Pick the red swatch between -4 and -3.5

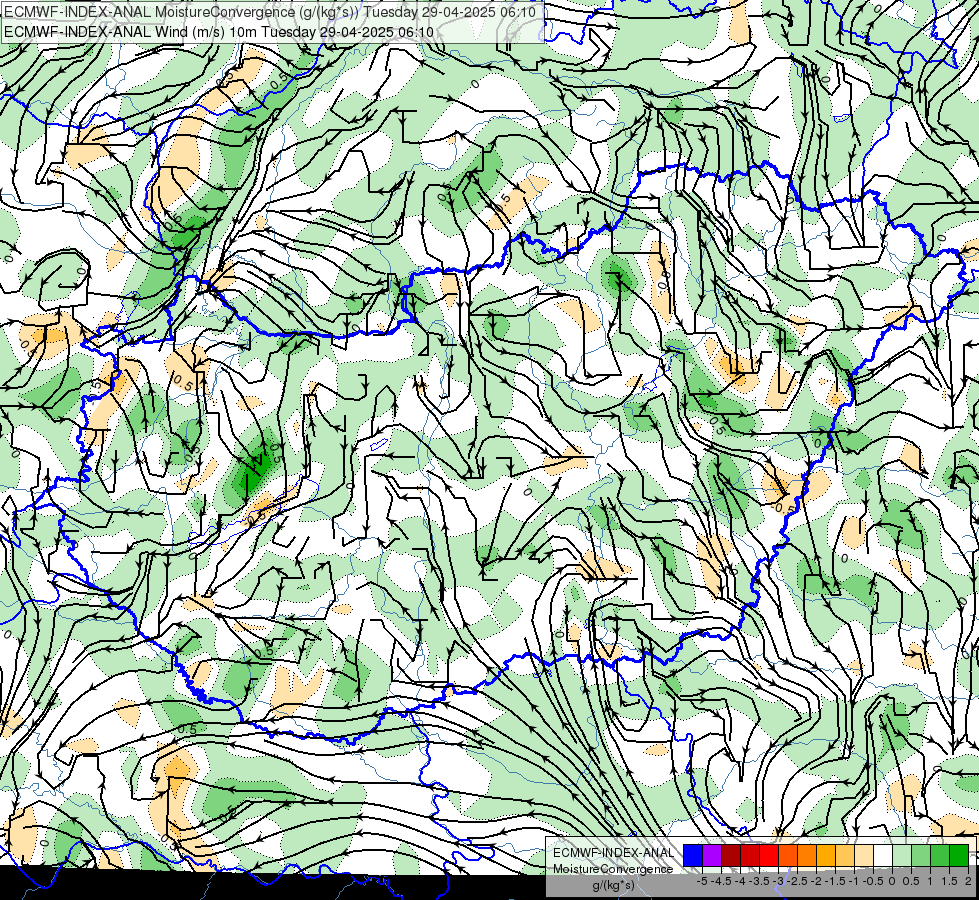pos(750,856)
